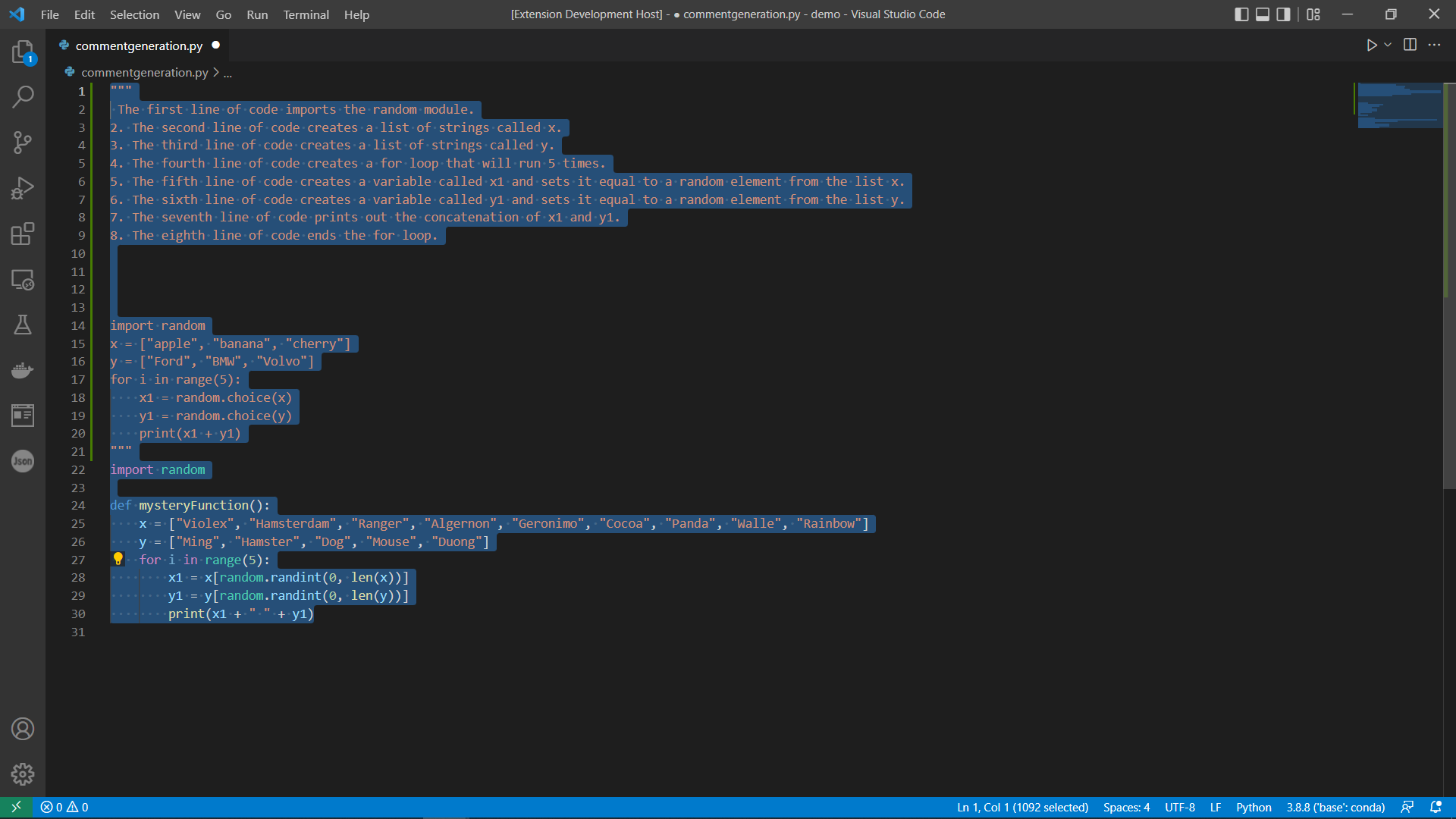The height and width of the screenshot is (819, 1456).
Task: Toggle the secondary side bar layout button
Action: coord(1283,14)
